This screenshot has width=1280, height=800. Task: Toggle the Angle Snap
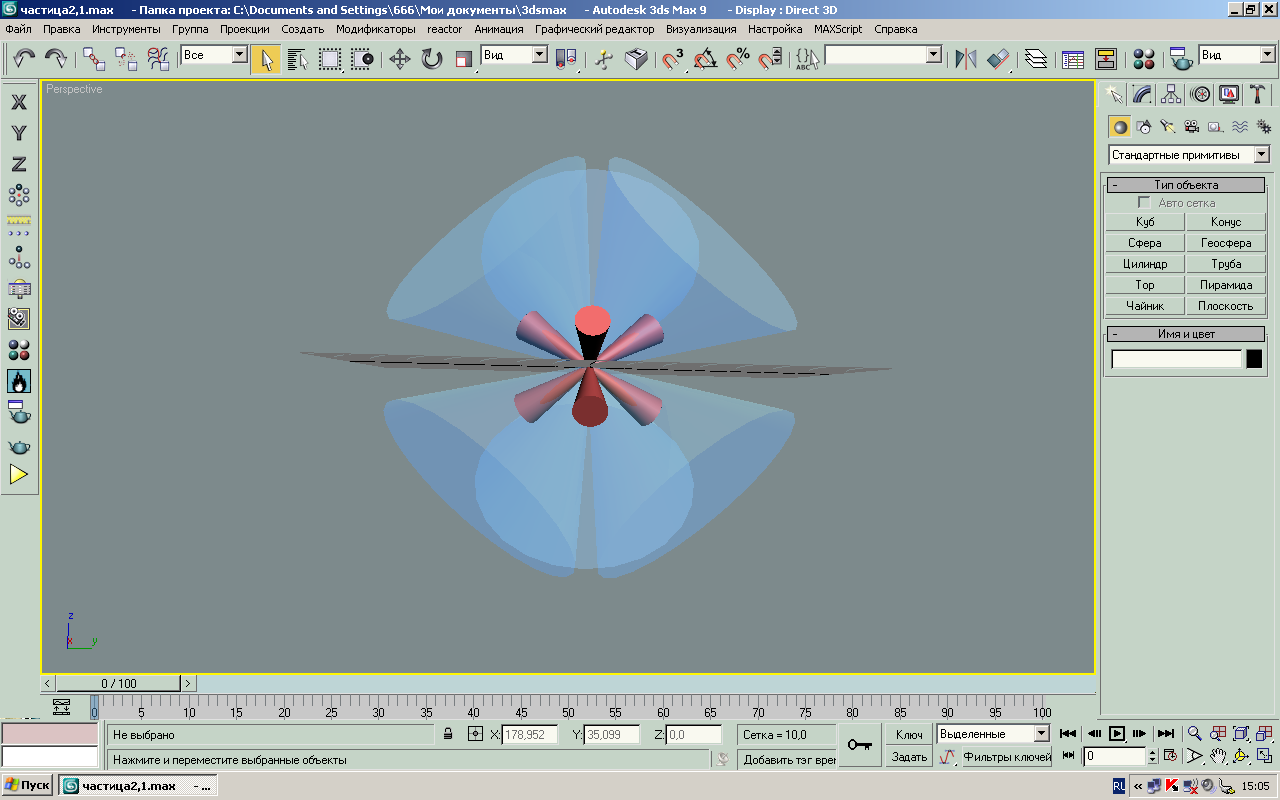(x=706, y=59)
